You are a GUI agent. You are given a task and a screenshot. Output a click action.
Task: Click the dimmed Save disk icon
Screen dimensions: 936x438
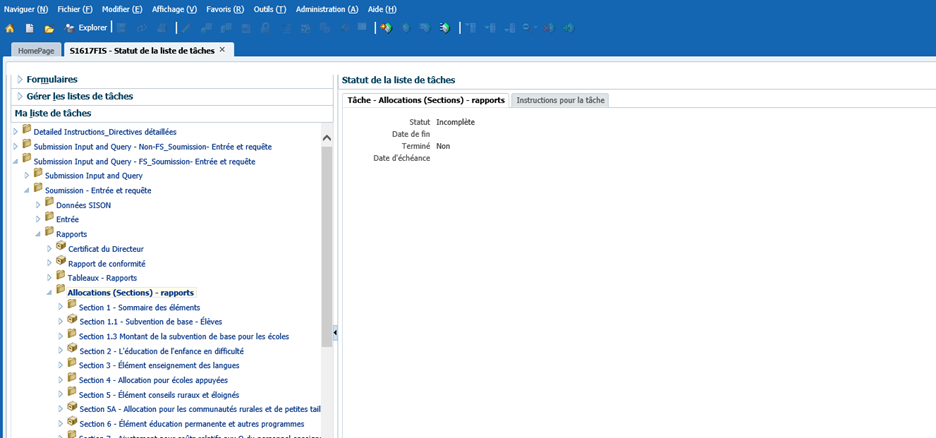click(x=121, y=27)
